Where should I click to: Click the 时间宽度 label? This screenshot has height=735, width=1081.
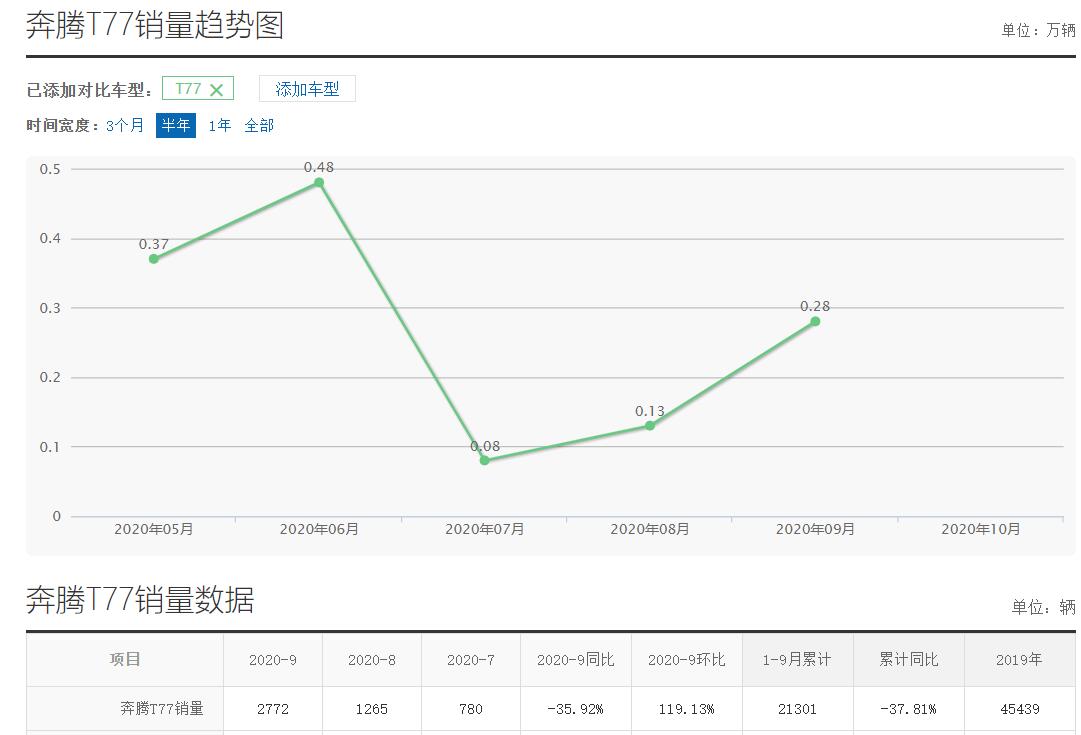point(63,125)
